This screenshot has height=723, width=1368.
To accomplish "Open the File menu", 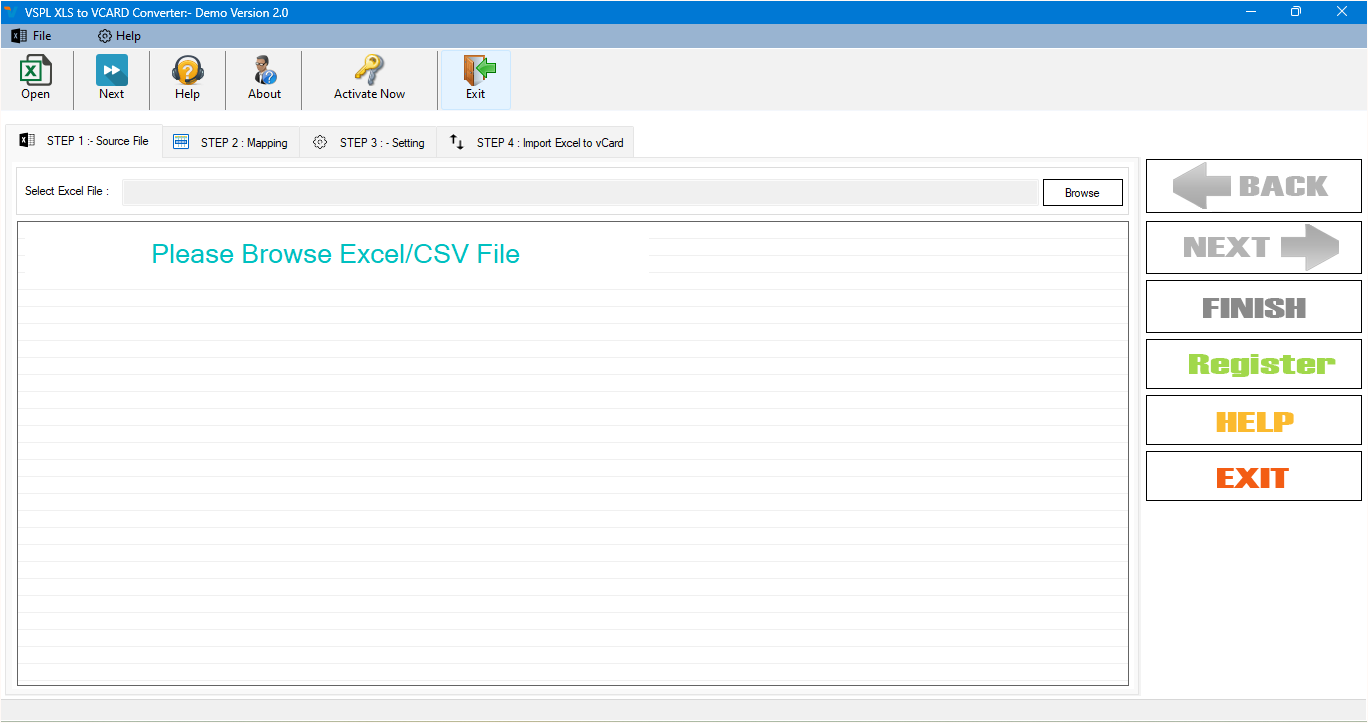I will 31,36.
